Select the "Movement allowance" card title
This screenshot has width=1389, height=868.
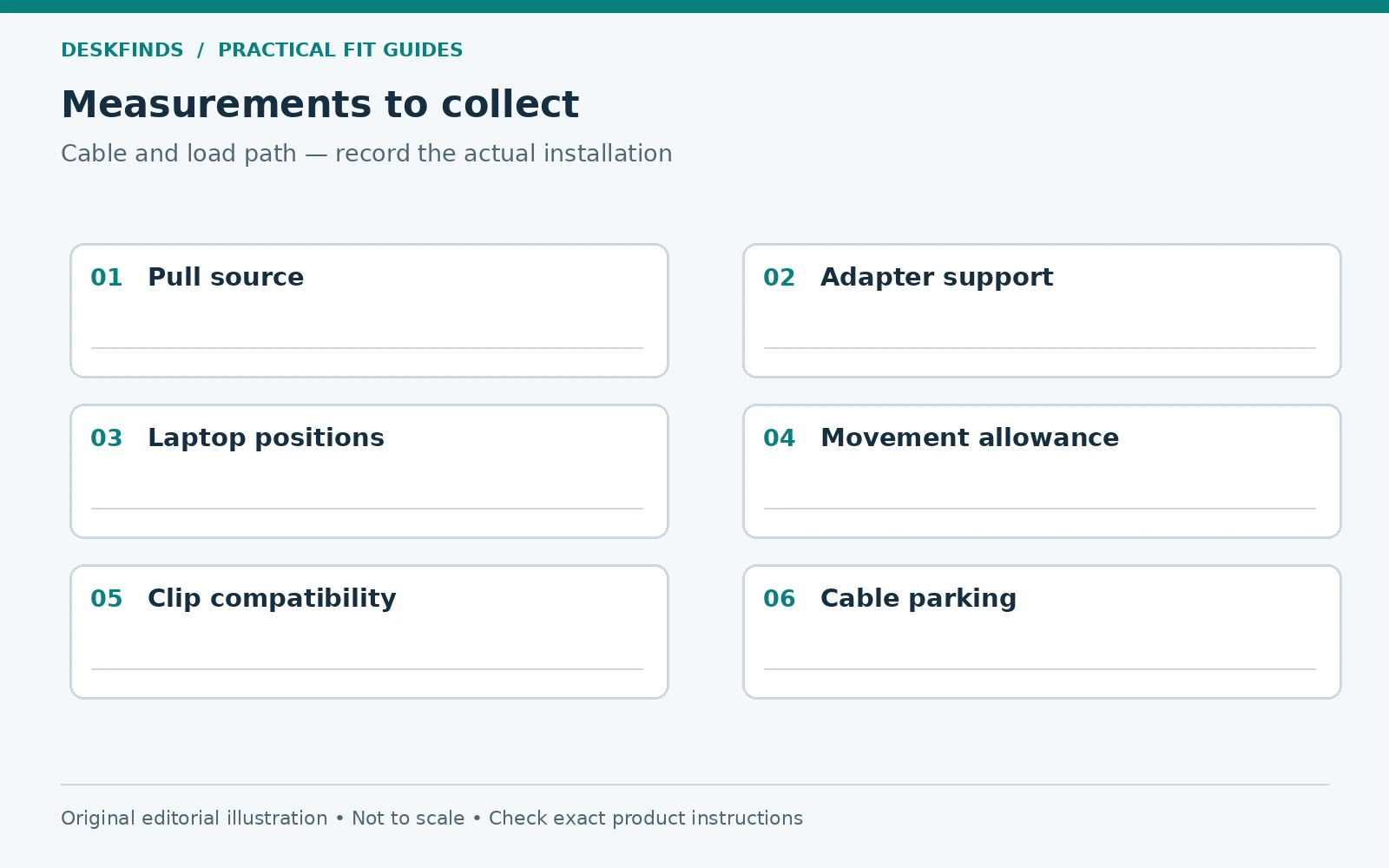pyautogui.click(x=970, y=438)
